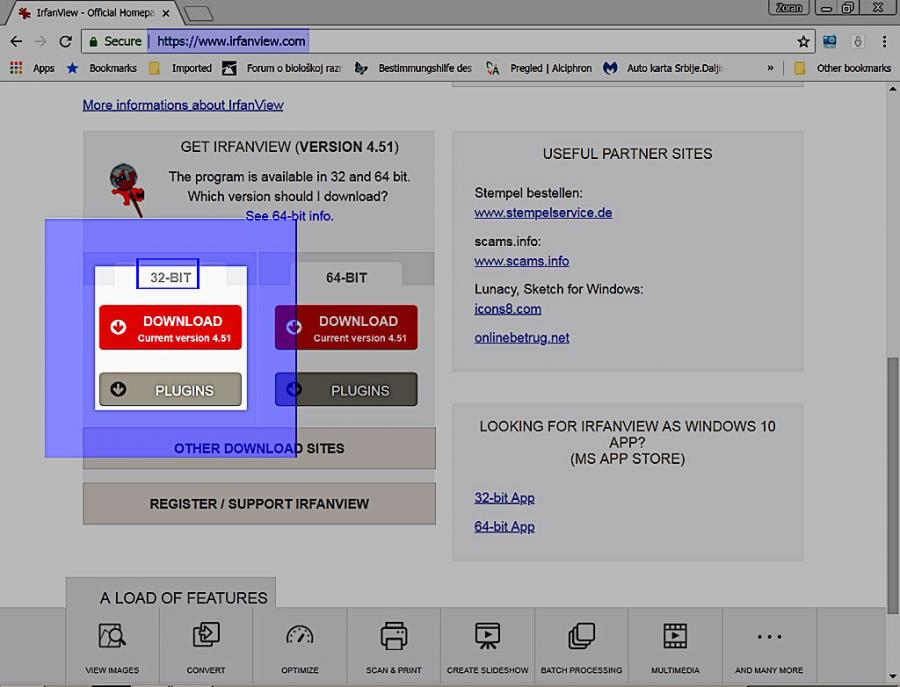
Task: Click the vertical page scrollbar thumb
Action: click(892, 486)
